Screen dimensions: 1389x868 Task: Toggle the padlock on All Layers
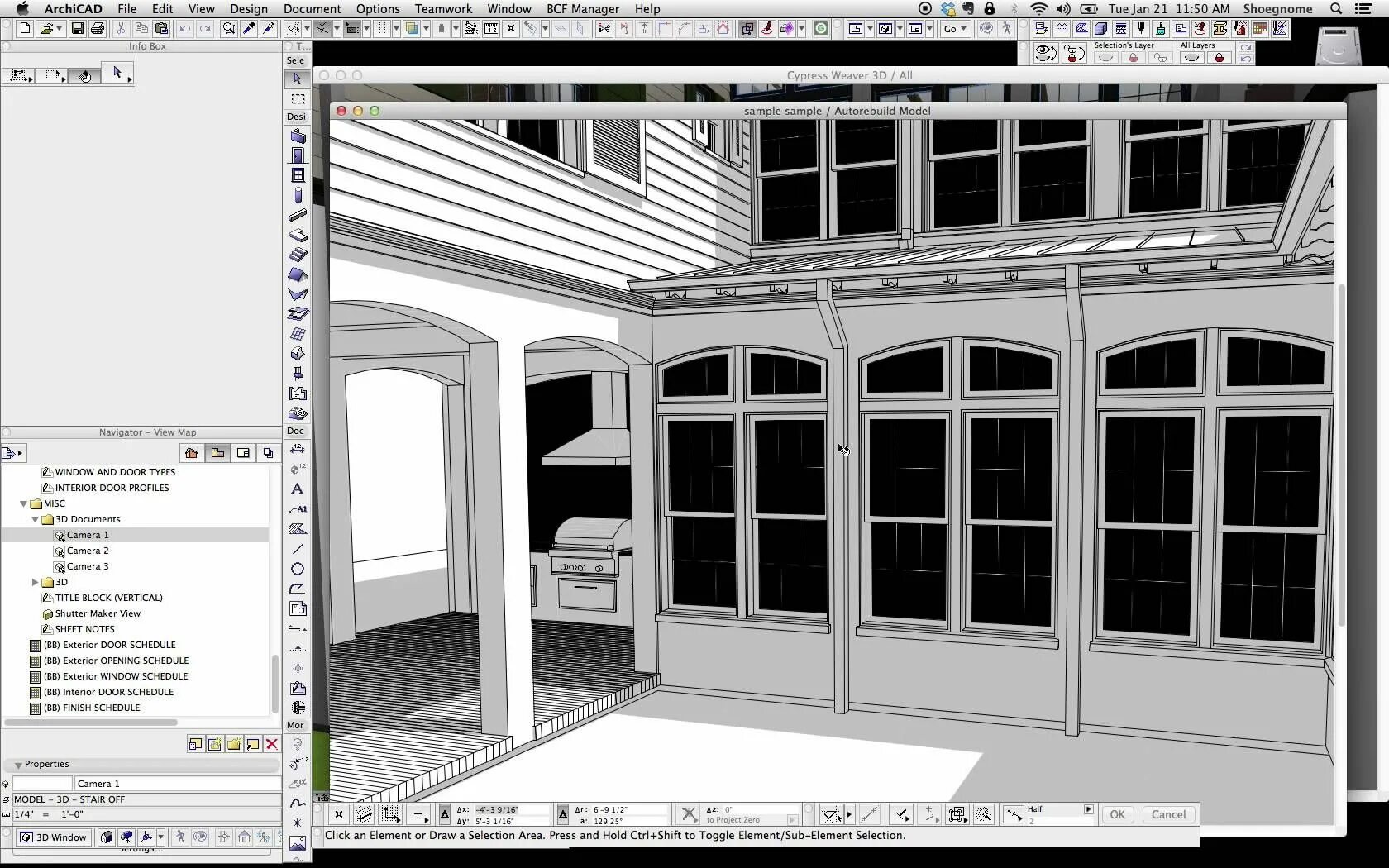pyautogui.click(x=1220, y=57)
